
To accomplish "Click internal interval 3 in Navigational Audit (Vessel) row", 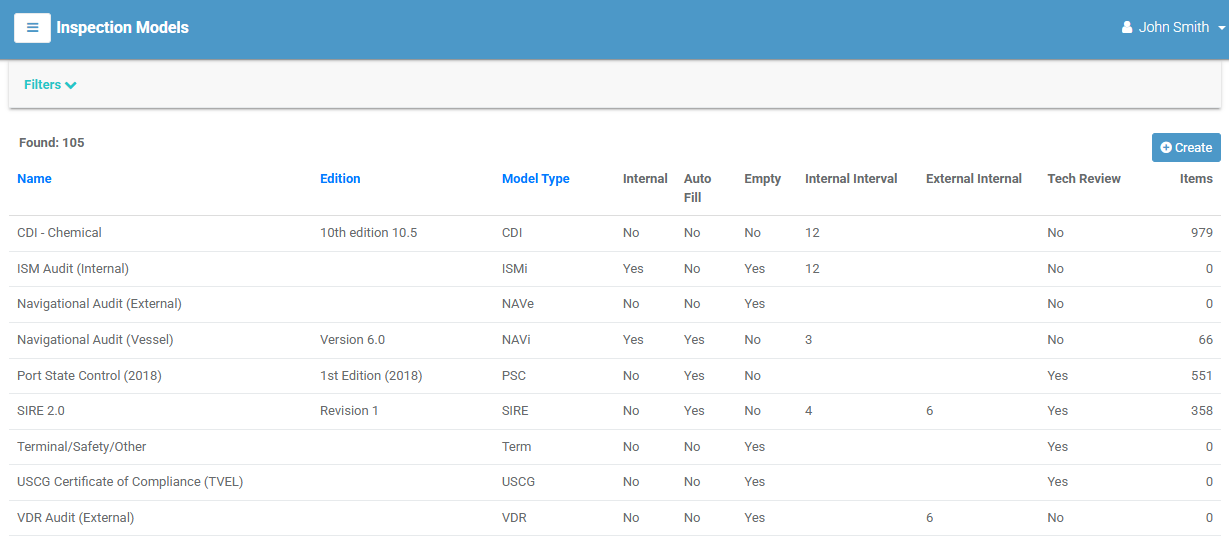I will [809, 340].
